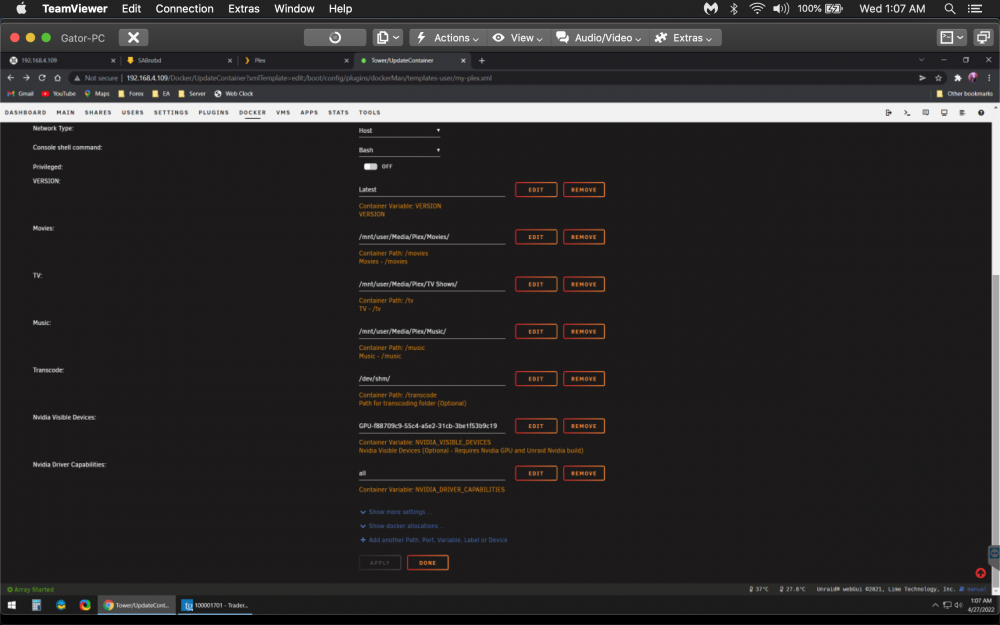Open the Calculator icon in Windows taskbar
1000x625 pixels.
point(36,605)
